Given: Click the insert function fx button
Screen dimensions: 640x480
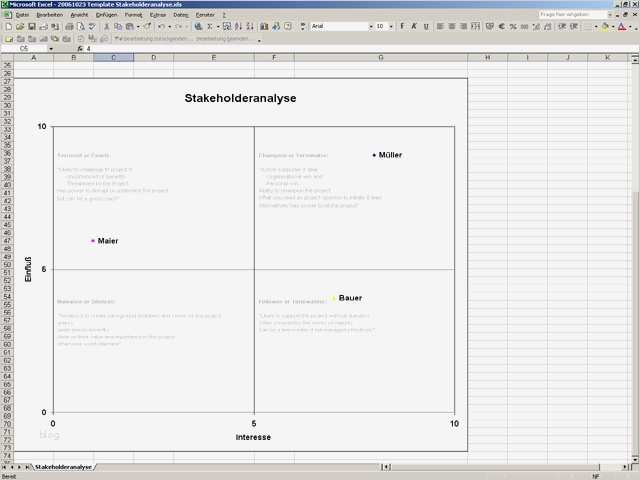Looking at the screenshot, I should tap(80, 49).
